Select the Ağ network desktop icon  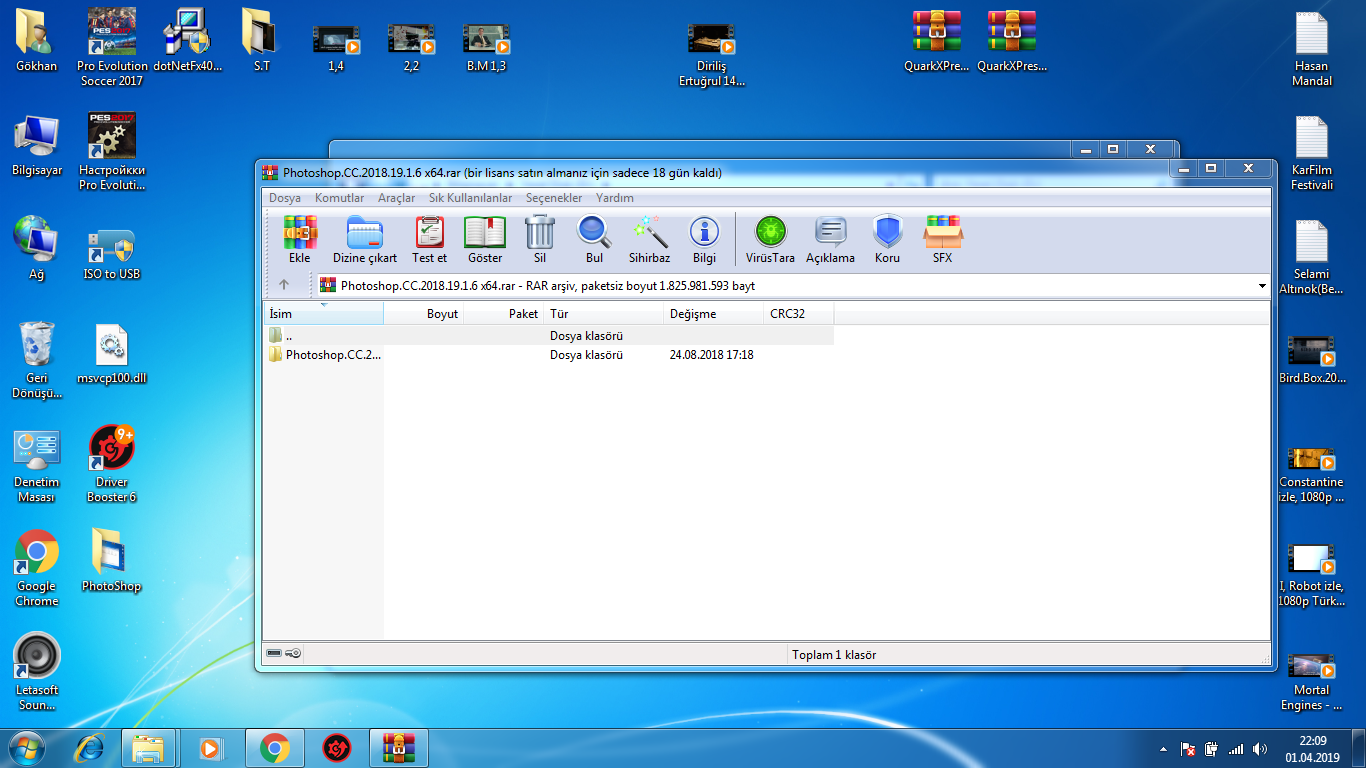click(37, 250)
